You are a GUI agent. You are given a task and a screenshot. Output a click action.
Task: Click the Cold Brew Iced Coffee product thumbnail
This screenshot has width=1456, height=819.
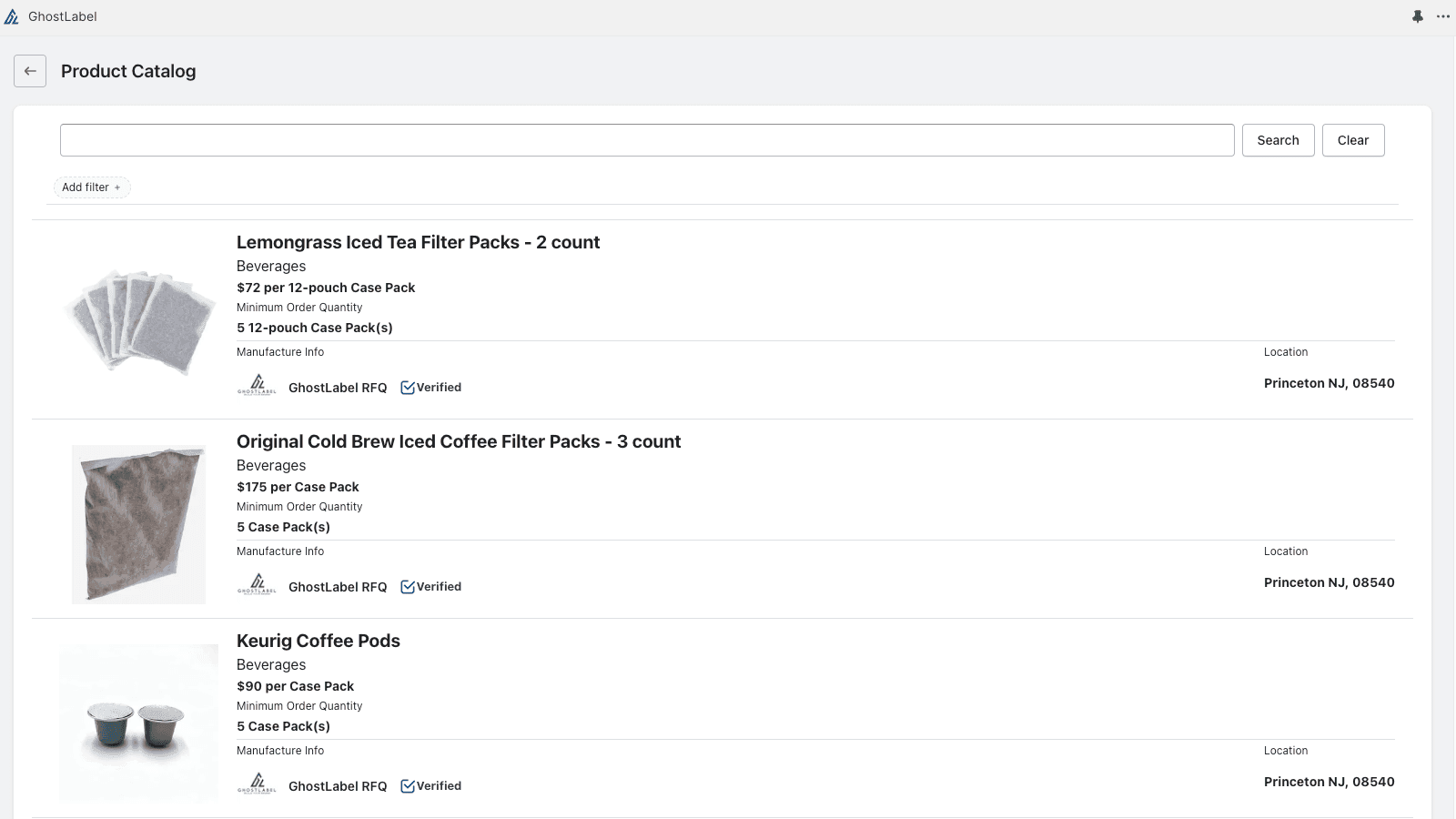137,523
